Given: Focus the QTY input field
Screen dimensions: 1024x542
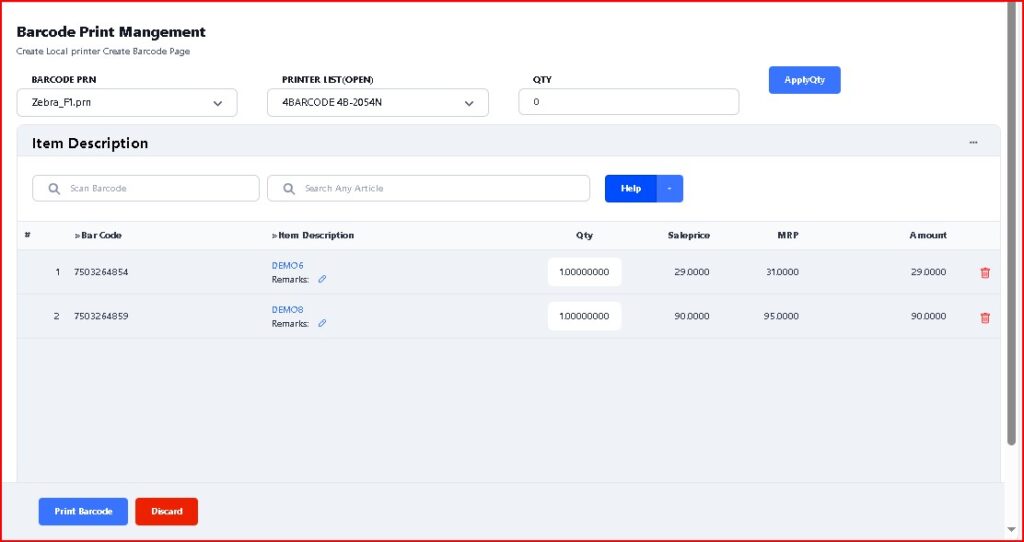Looking at the screenshot, I should click(x=628, y=102).
